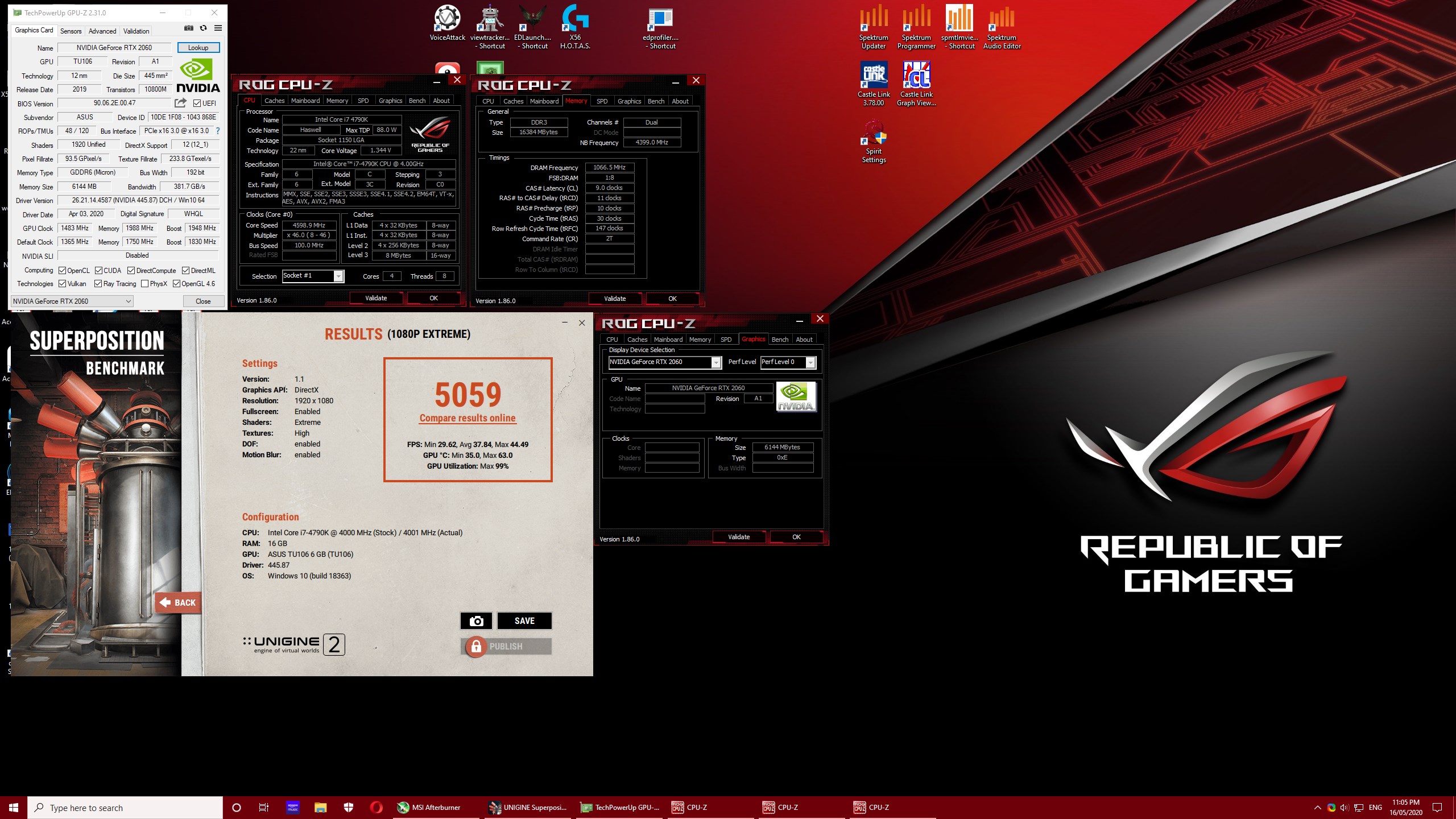Viewport: 1456px width, 819px height.
Task: Click OK in CPU-Z Memory window
Action: point(672,299)
